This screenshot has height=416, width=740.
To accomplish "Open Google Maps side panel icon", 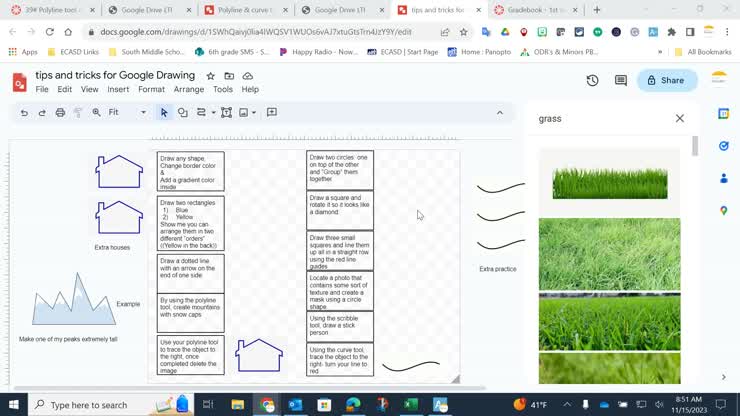I will click(x=723, y=211).
